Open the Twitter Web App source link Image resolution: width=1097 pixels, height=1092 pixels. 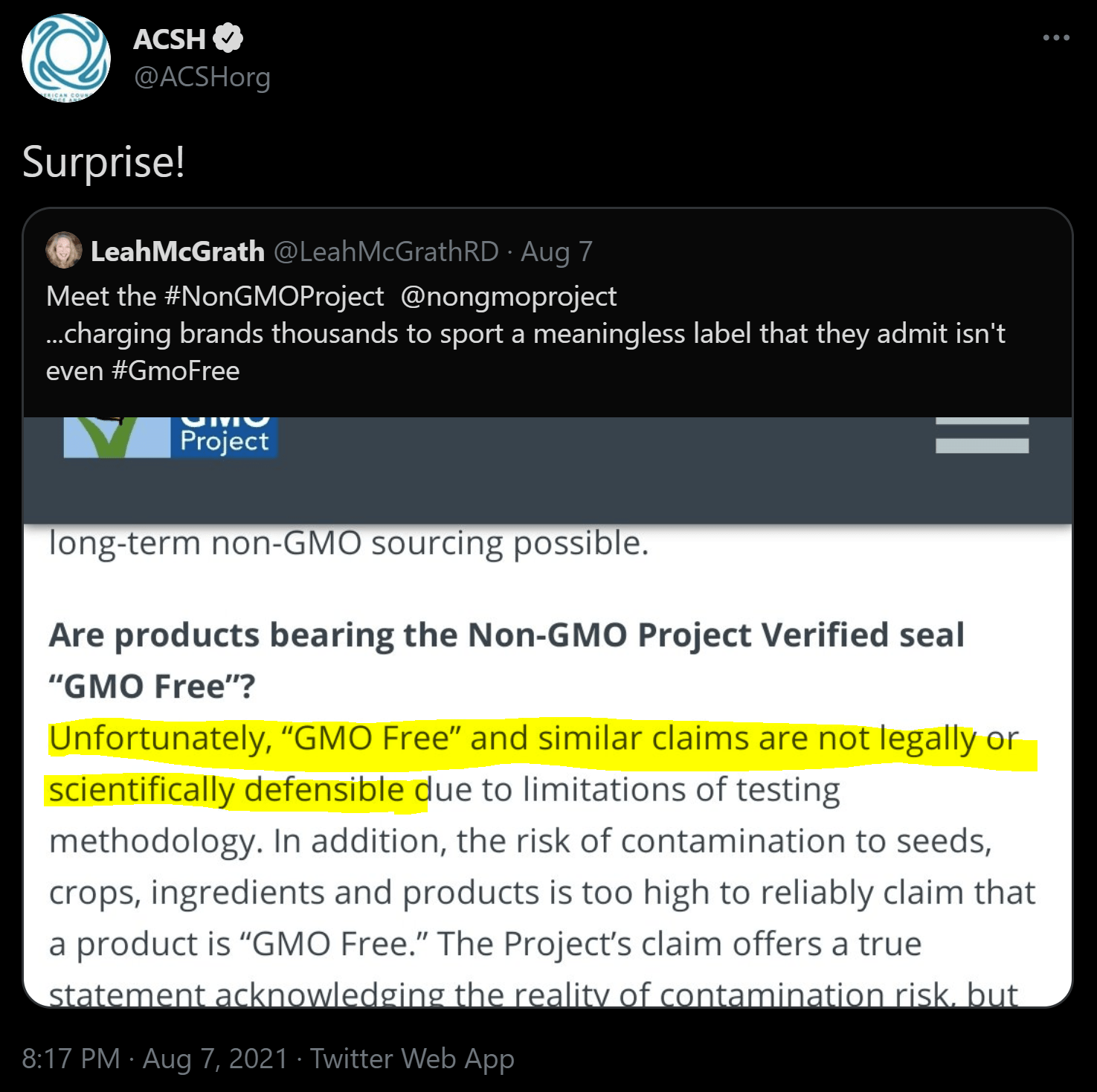pyautogui.click(x=411, y=1058)
